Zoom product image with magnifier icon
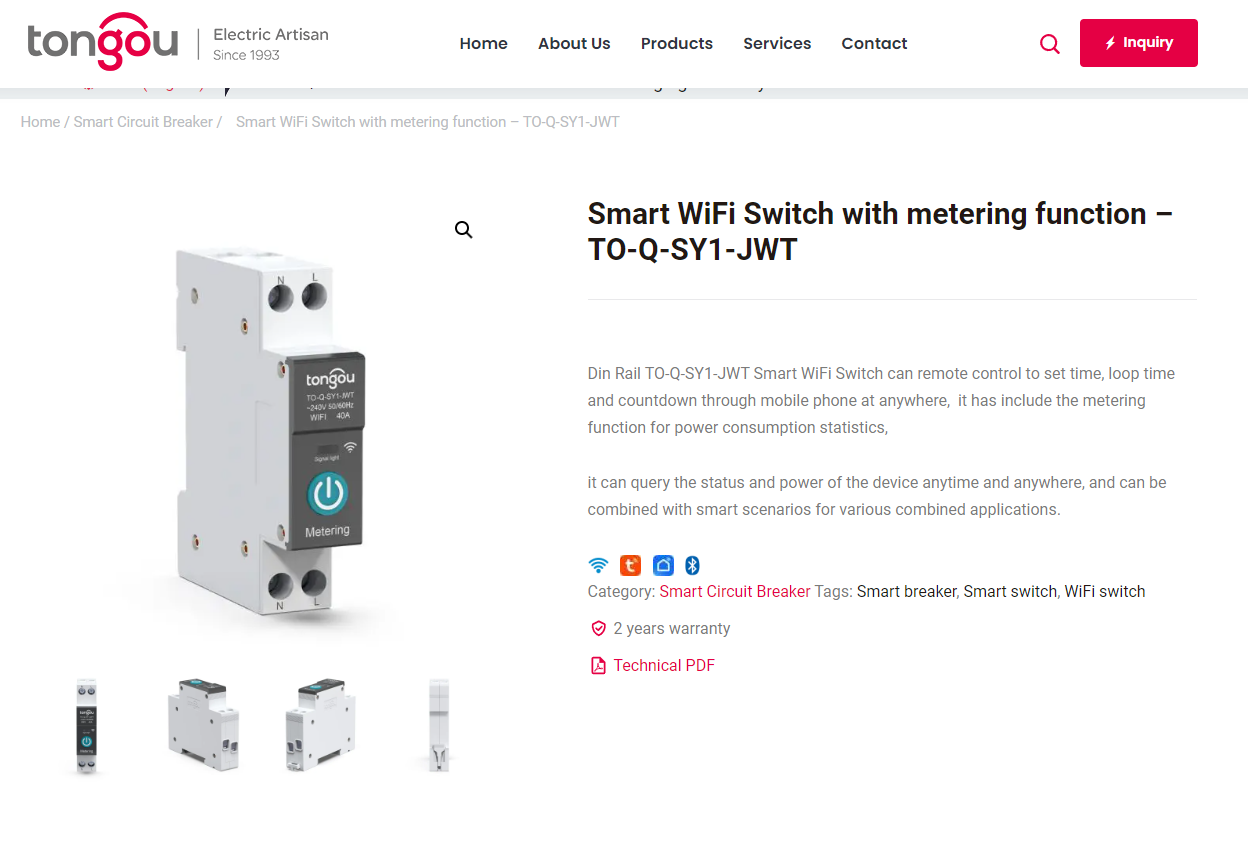The image size is (1248, 847). coord(464,230)
